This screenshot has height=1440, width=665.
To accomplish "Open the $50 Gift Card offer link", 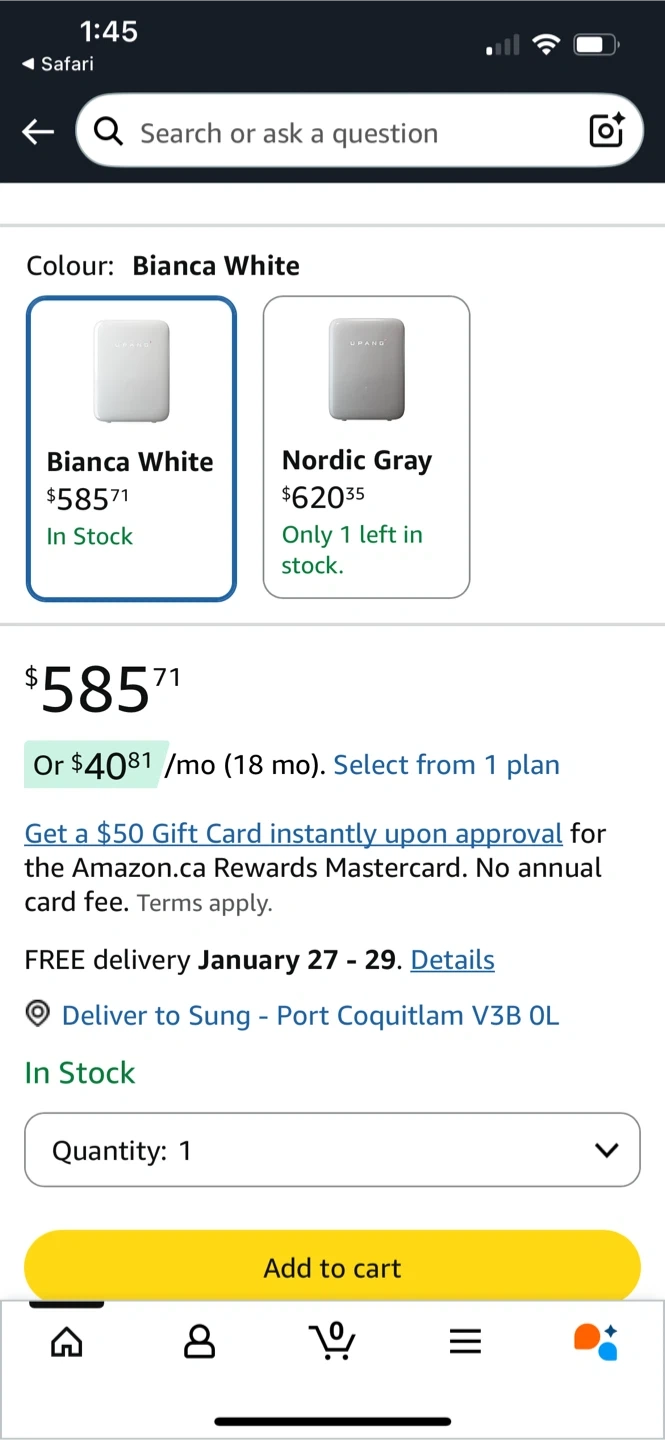I will 293,834.
